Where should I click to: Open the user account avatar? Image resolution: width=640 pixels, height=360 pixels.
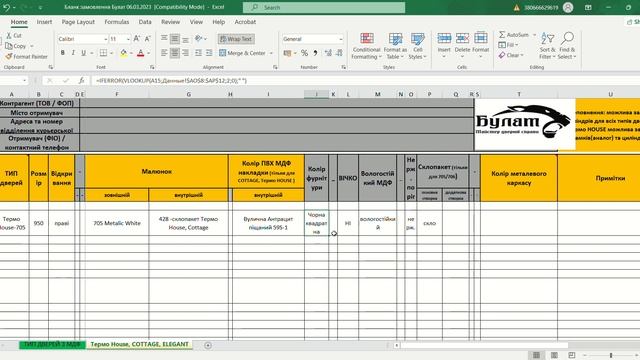(568, 7)
